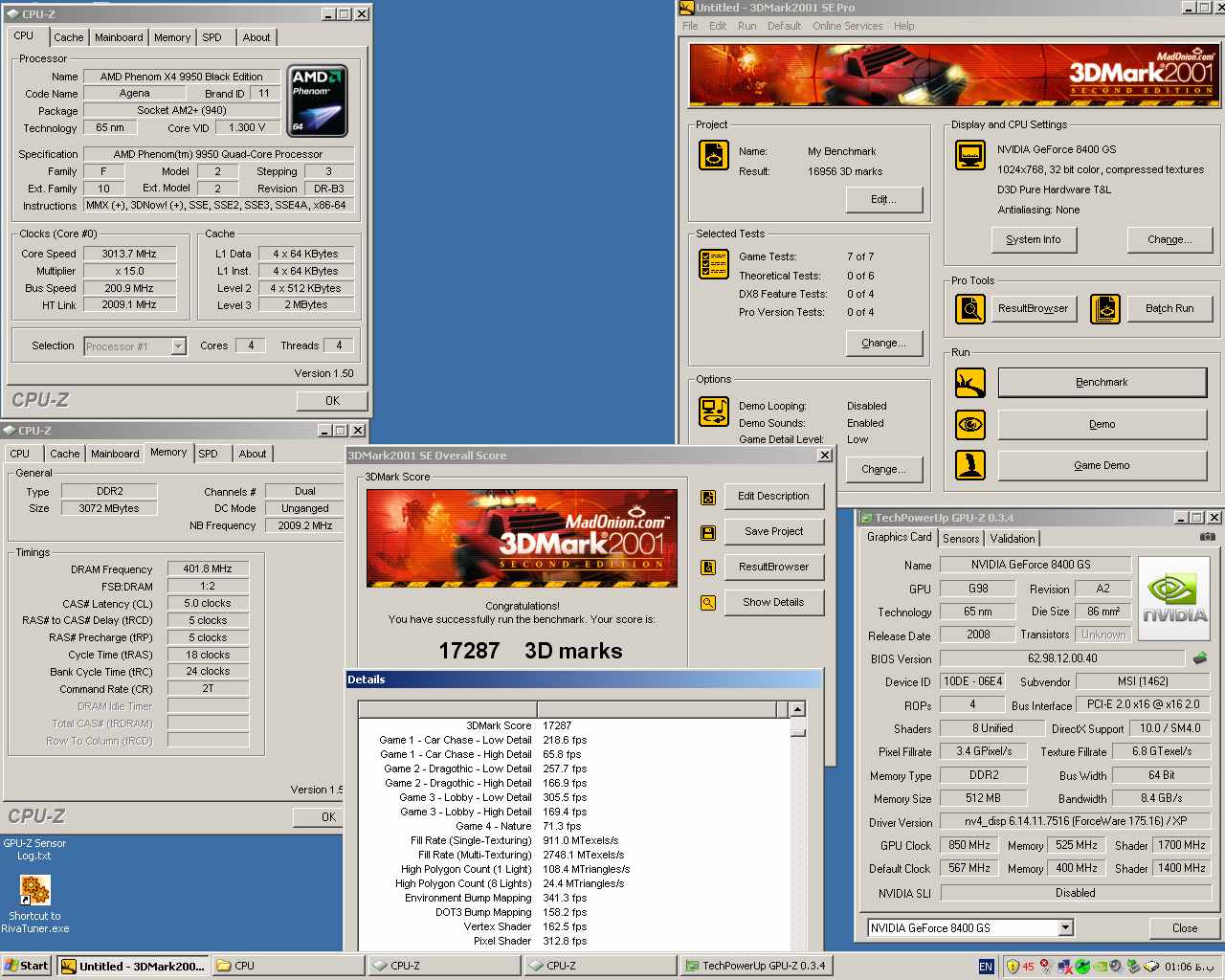
Task: Open the Run menu in 3DMark2001
Action: point(746,26)
